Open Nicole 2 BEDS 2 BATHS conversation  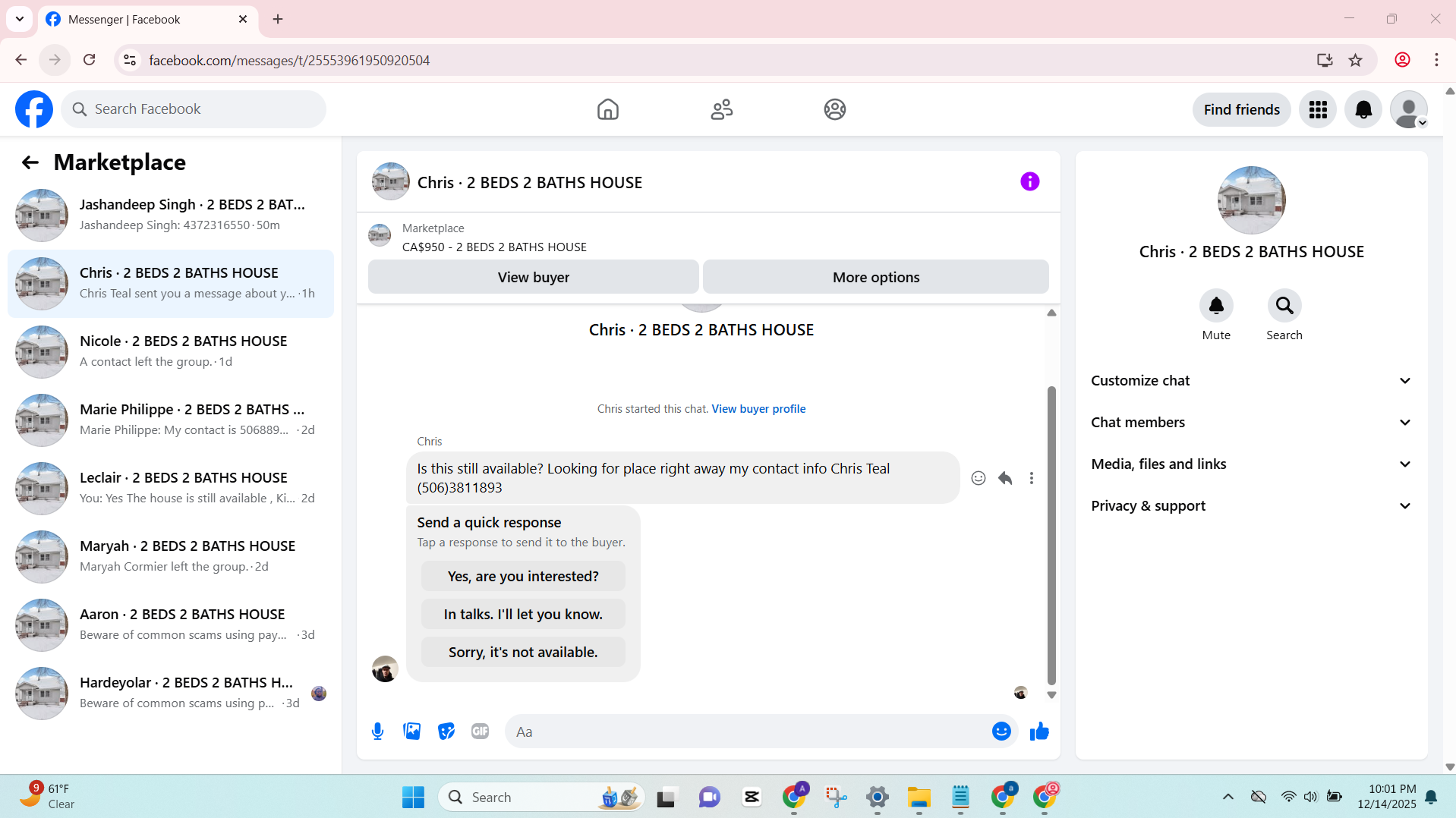pos(171,352)
